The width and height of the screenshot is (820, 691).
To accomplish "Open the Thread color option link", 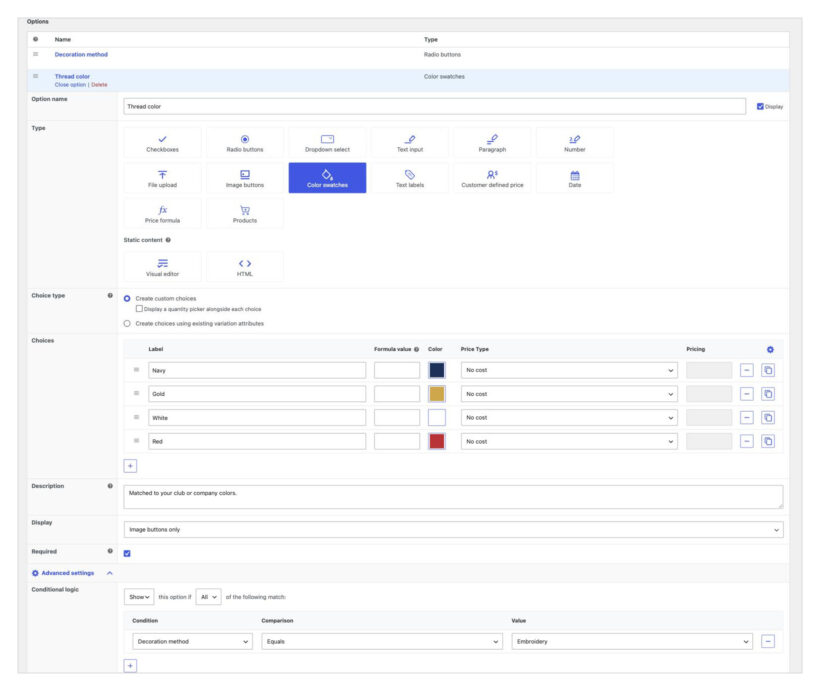I will click(72, 76).
